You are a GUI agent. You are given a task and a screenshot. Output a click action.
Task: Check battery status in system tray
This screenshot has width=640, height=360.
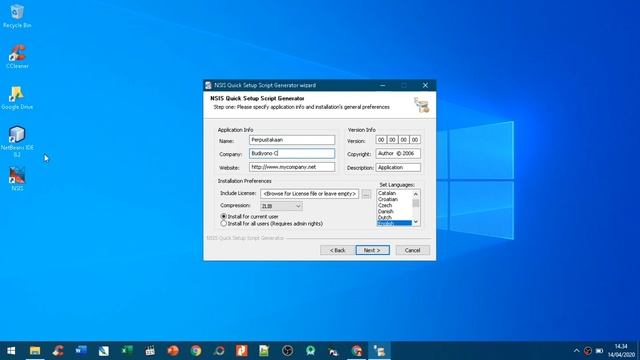click(x=600, y=351)
